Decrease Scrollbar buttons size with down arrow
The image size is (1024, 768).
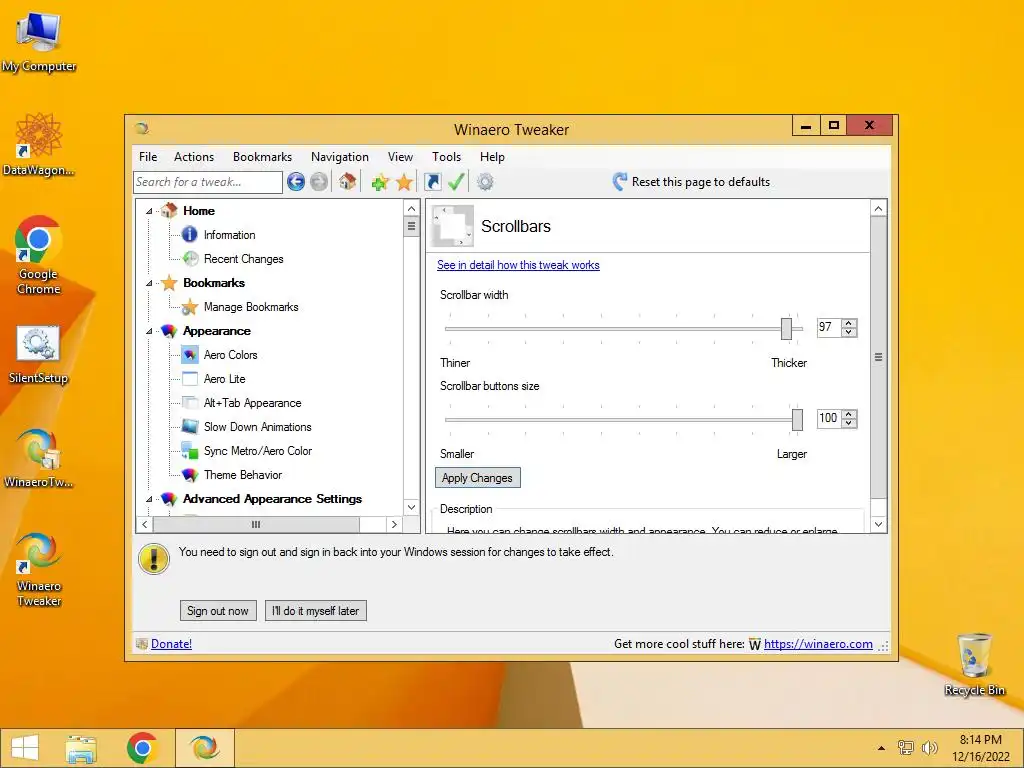click(849, 423)
